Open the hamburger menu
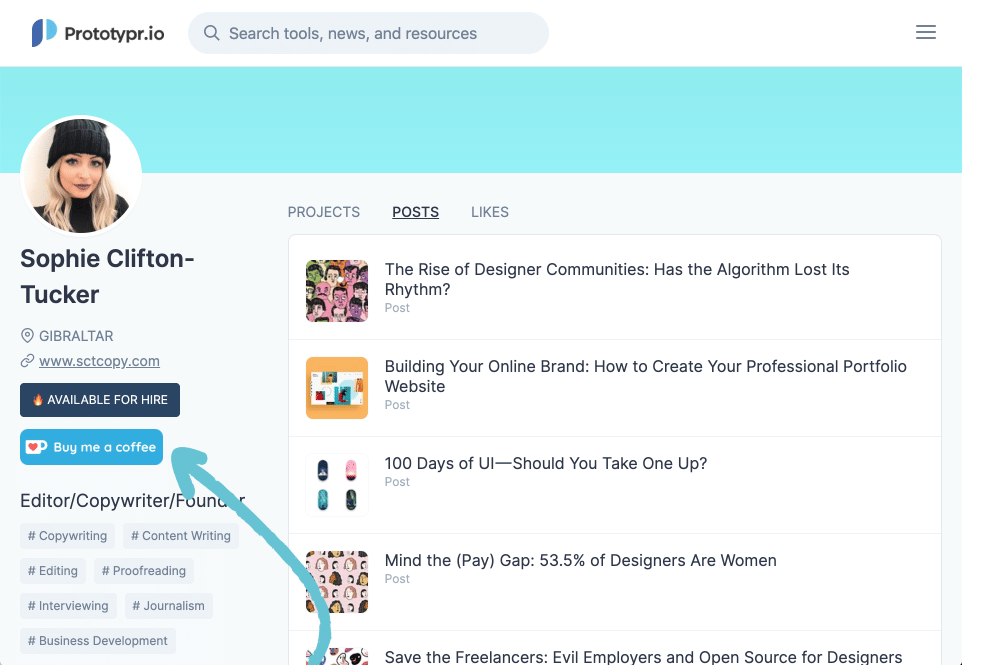Screen dimensions: 986x665 (926, 33)
